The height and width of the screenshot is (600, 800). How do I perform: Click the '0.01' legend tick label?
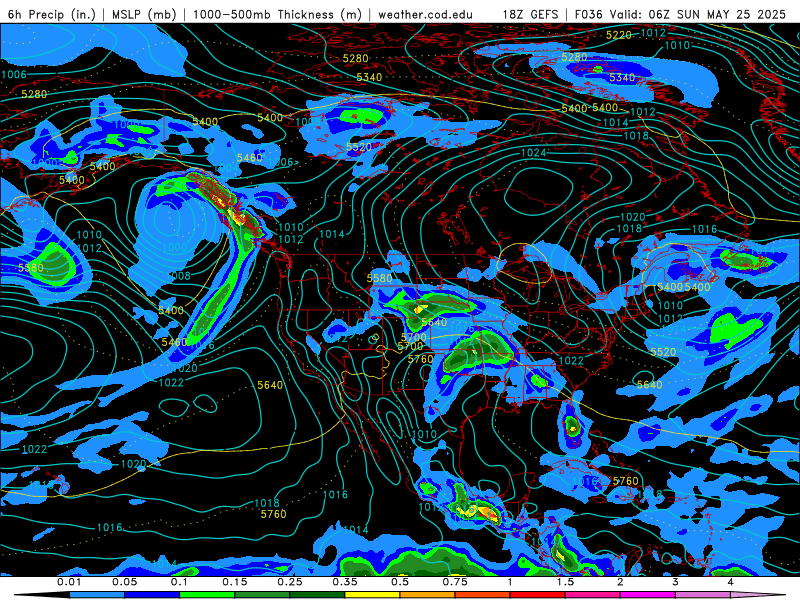[x=69, y=582]
